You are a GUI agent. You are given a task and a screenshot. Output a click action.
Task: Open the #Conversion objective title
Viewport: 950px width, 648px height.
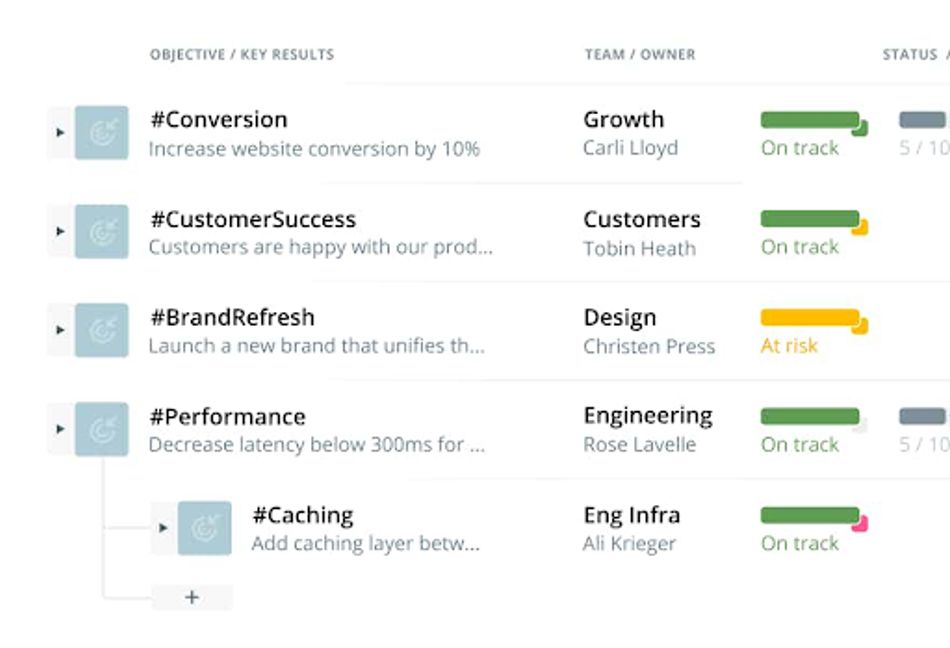point(219,120)
